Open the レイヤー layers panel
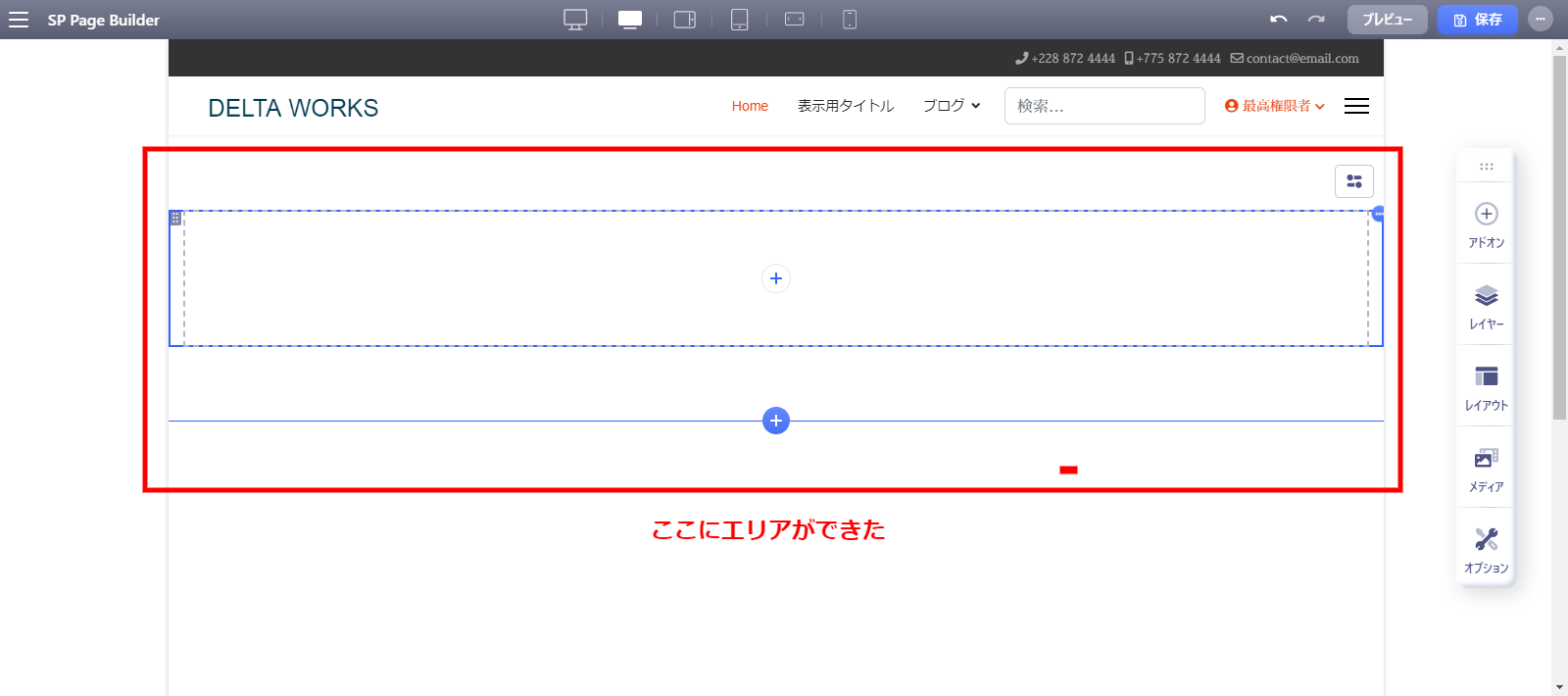This screenshot has height=696, width=1568. (1487, 305)
